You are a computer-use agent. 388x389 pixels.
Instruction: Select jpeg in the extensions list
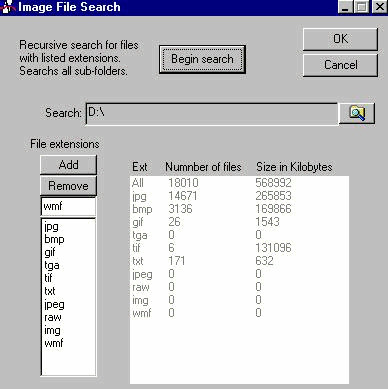69,304
